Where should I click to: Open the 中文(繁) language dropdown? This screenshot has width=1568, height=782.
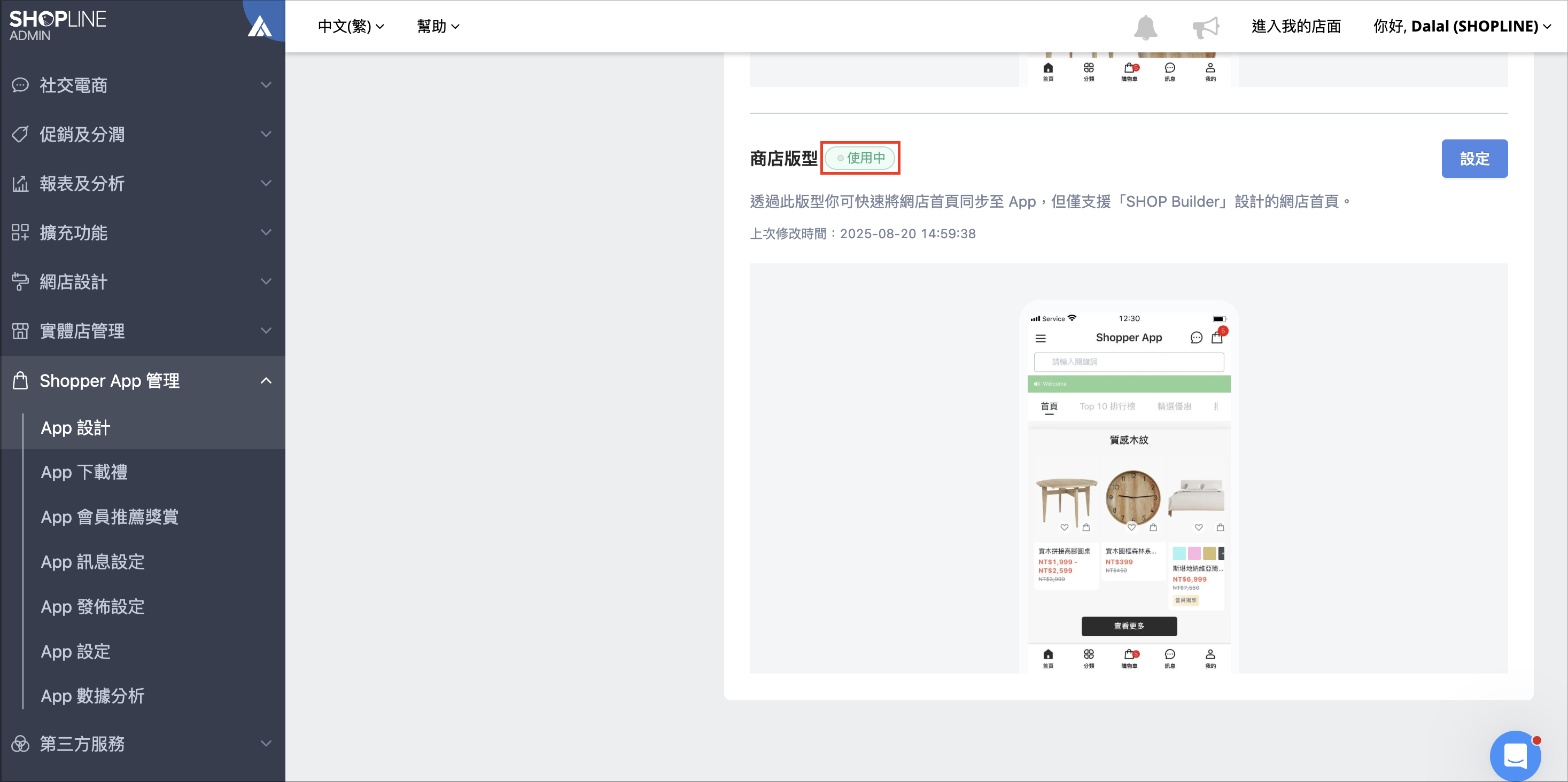click(x=351, y=26)
